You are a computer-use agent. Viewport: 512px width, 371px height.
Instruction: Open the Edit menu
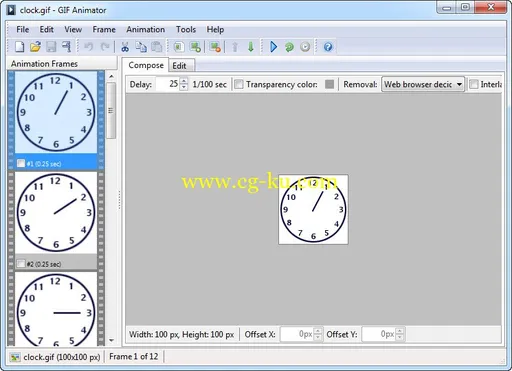(x=47, y=29)
